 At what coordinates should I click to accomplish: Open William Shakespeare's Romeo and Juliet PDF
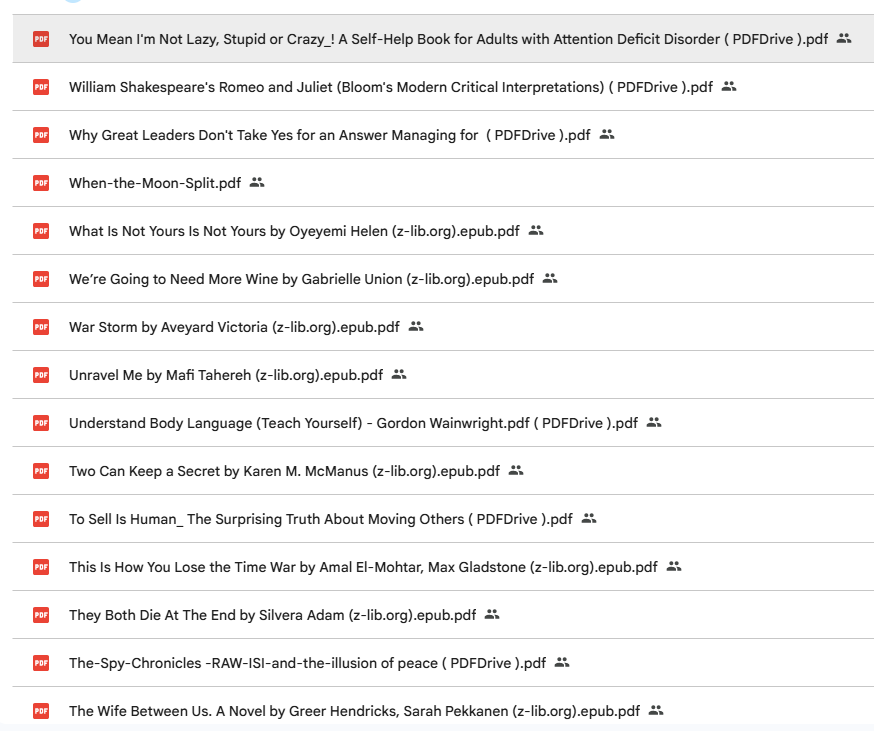391,87
